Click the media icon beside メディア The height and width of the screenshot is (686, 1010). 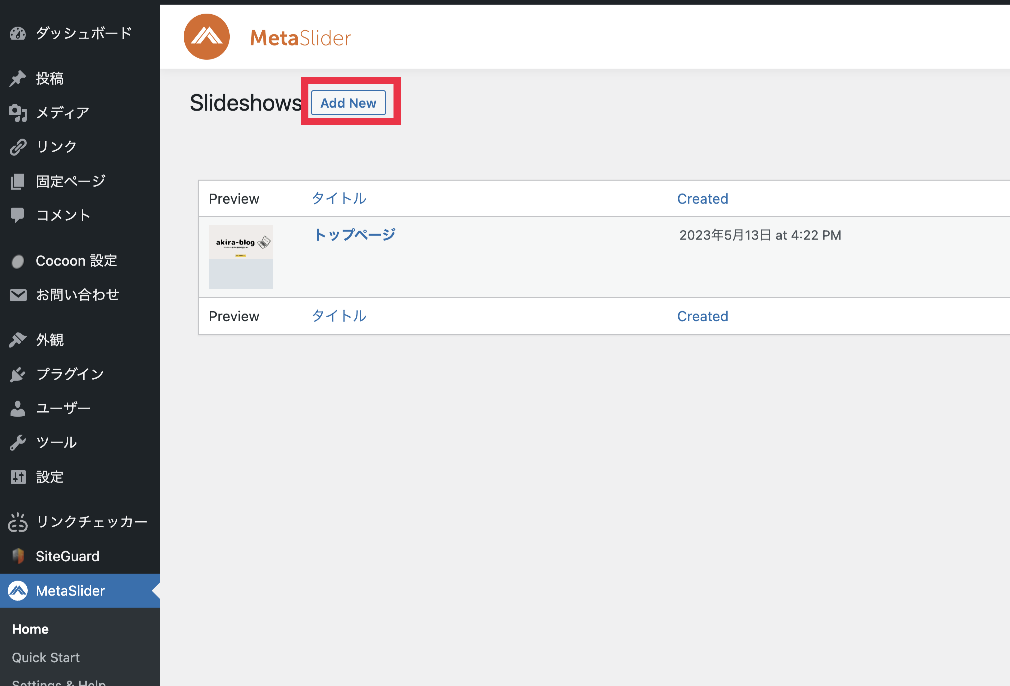pos(18,113)
